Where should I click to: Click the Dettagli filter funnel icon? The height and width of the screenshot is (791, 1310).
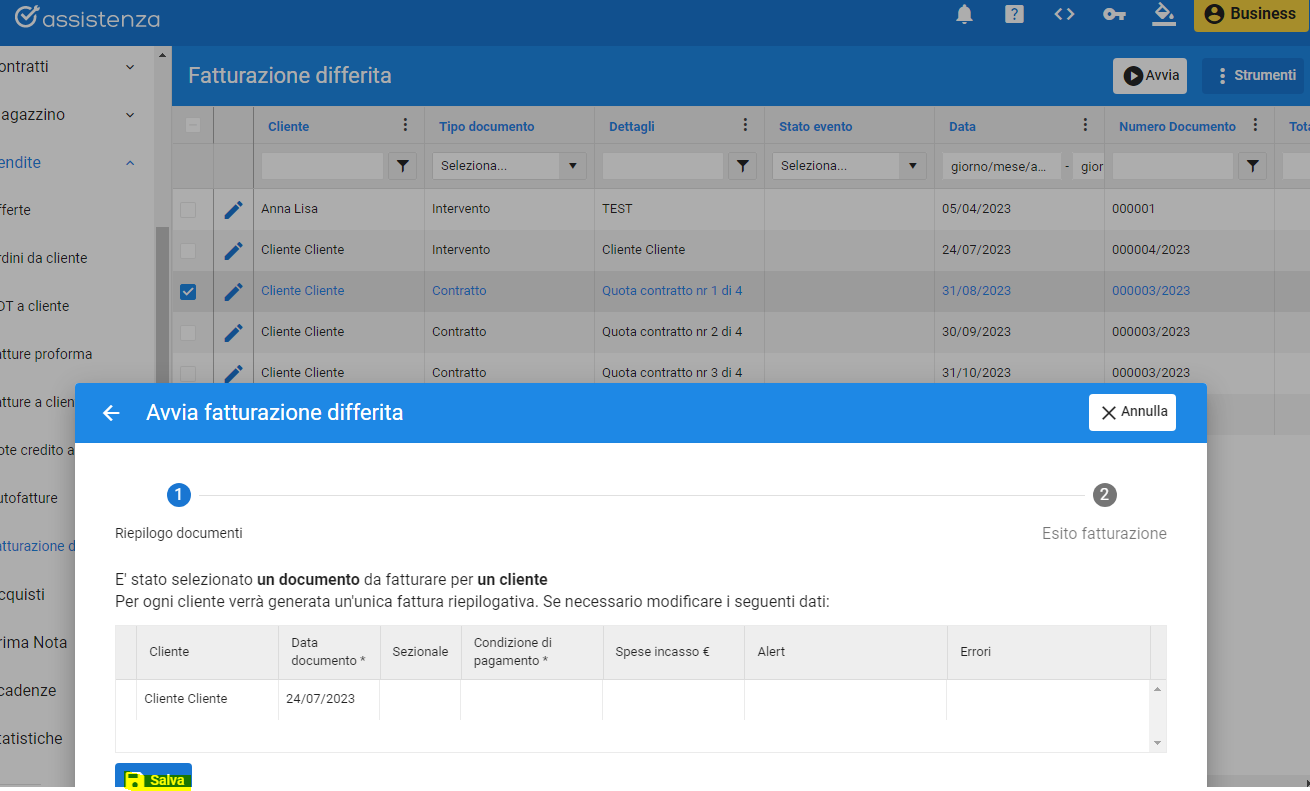[742, 166]
